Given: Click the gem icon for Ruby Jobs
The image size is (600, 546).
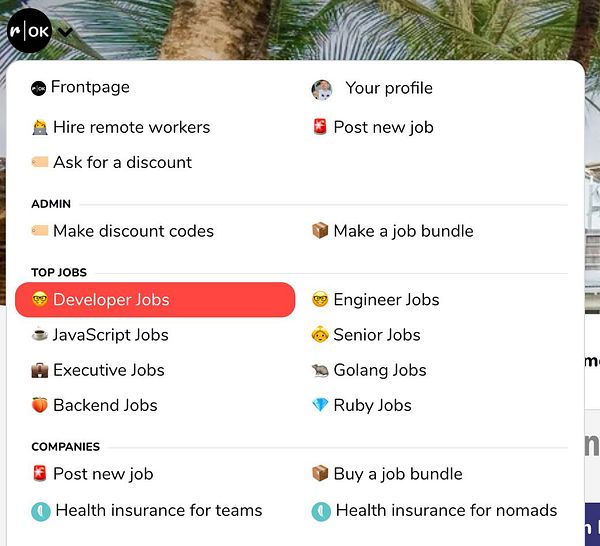Looking at the screenshot, I should coord(320,405).
